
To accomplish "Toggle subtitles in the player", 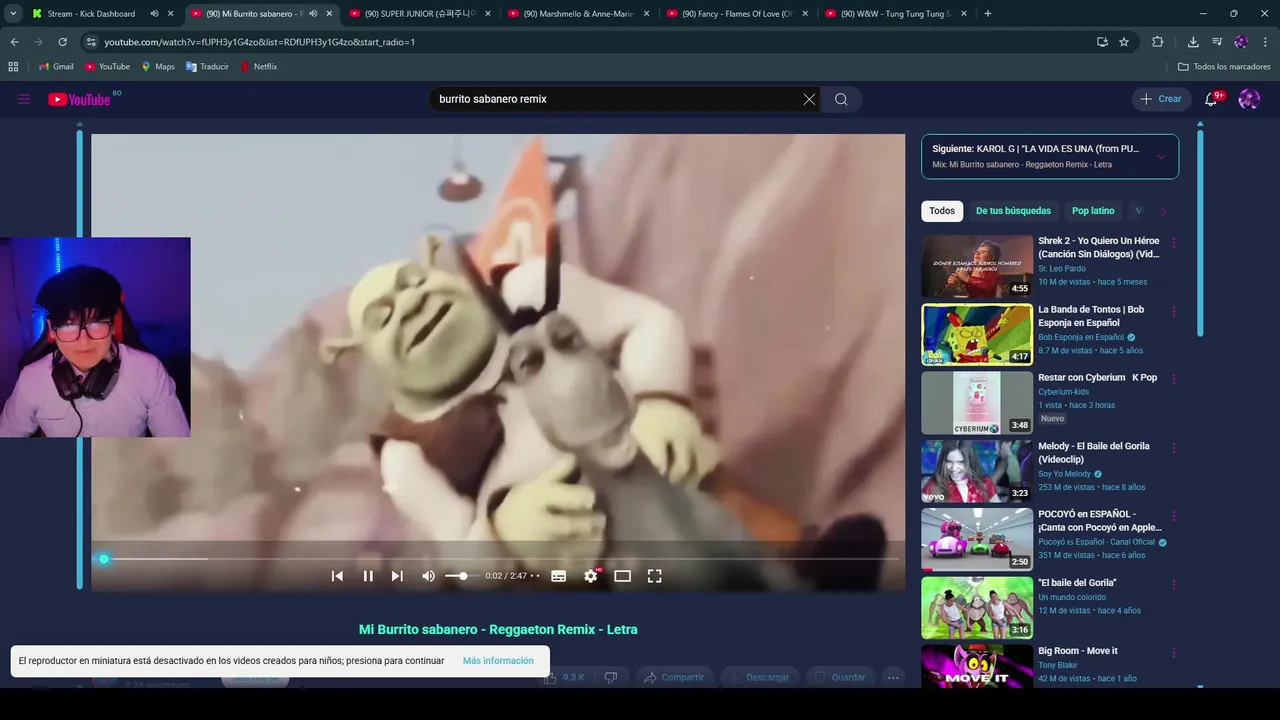I will tap(559, 576).
